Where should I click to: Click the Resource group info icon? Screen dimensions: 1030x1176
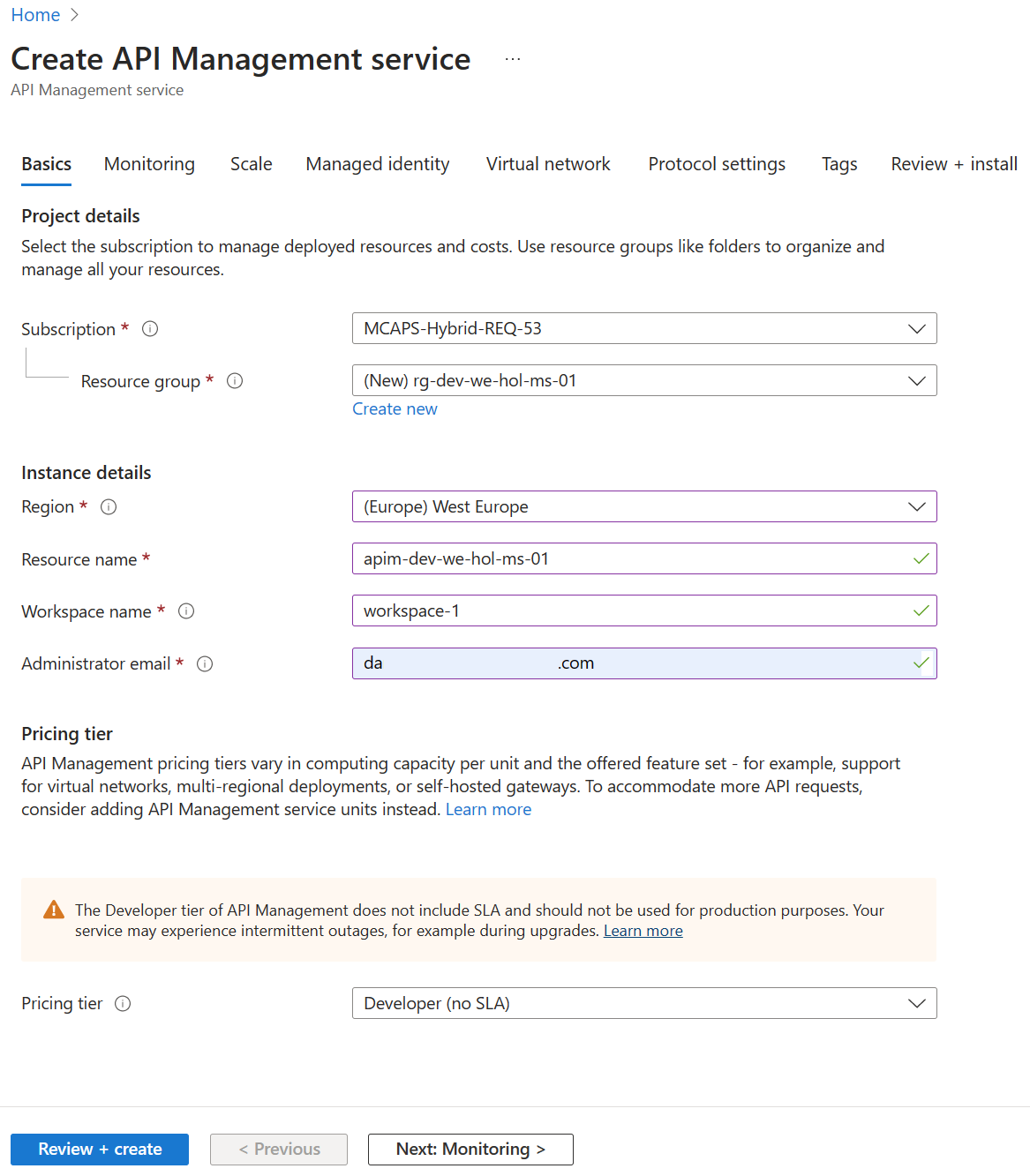click(235, 381)
